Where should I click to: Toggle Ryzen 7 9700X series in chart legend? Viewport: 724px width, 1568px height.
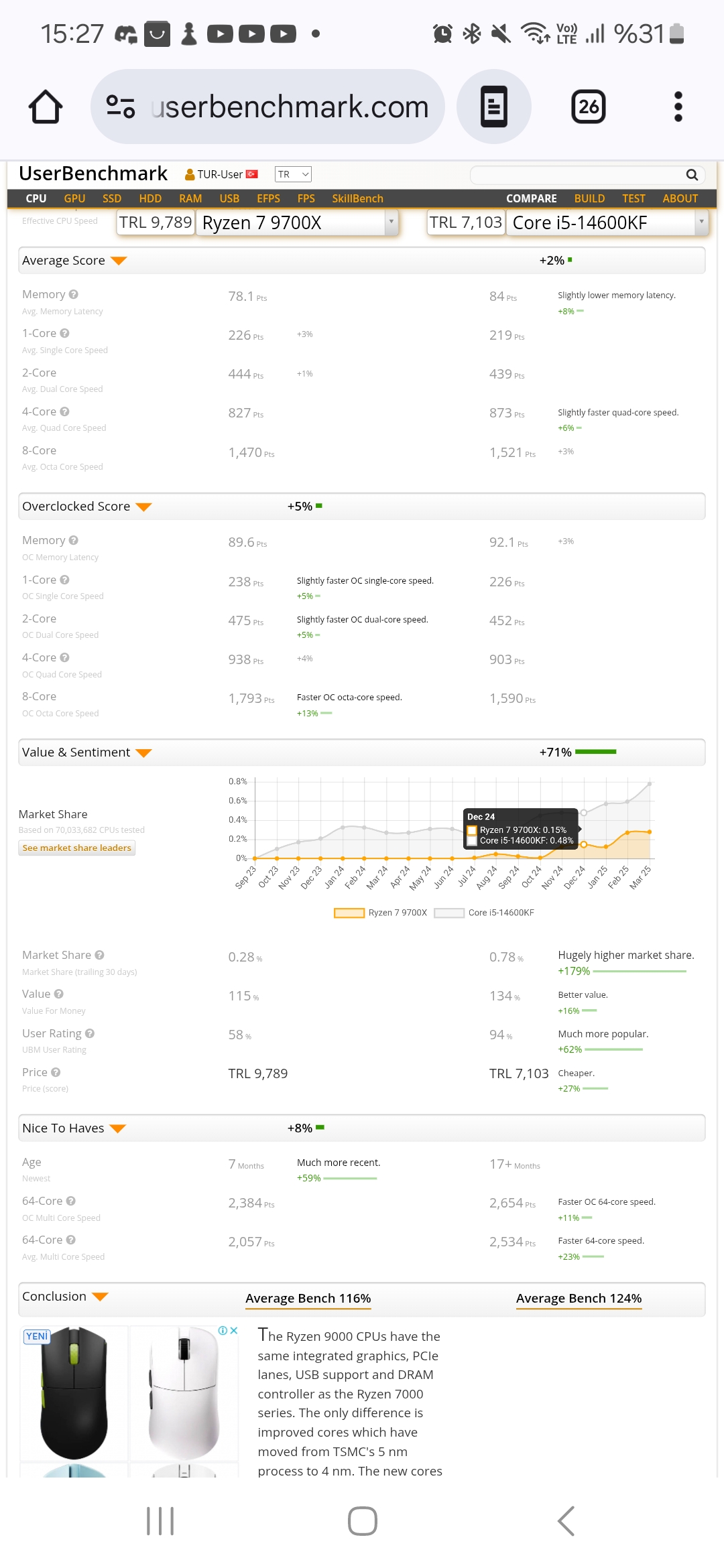pyautogui.click(x=381, y=913)
